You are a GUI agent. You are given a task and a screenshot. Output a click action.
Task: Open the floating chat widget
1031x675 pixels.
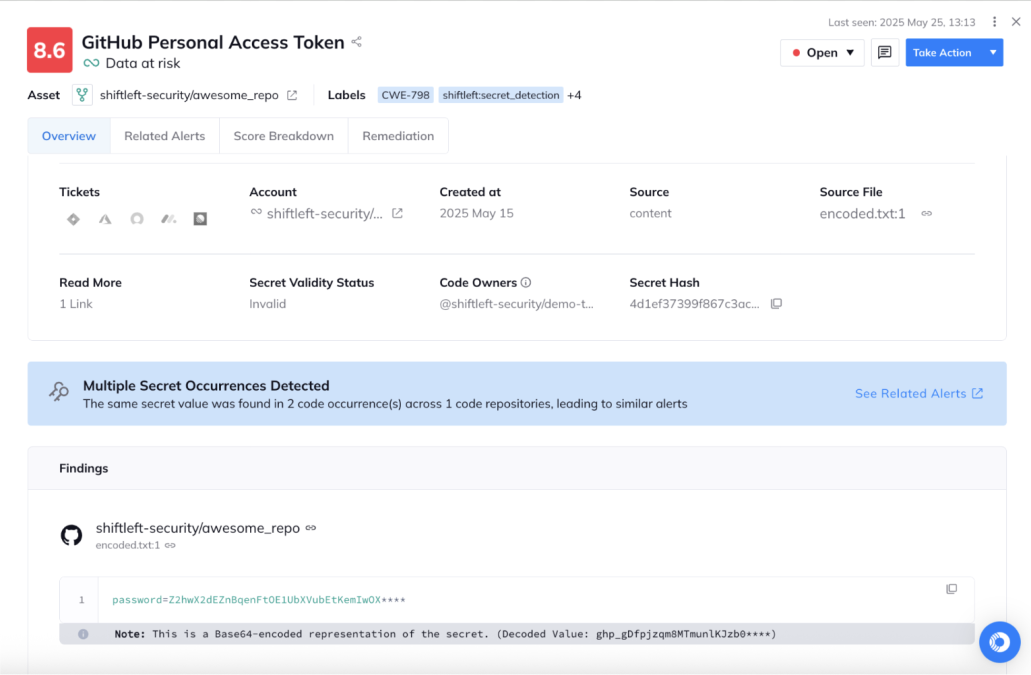pyautogui.click(x=999, y=641)
